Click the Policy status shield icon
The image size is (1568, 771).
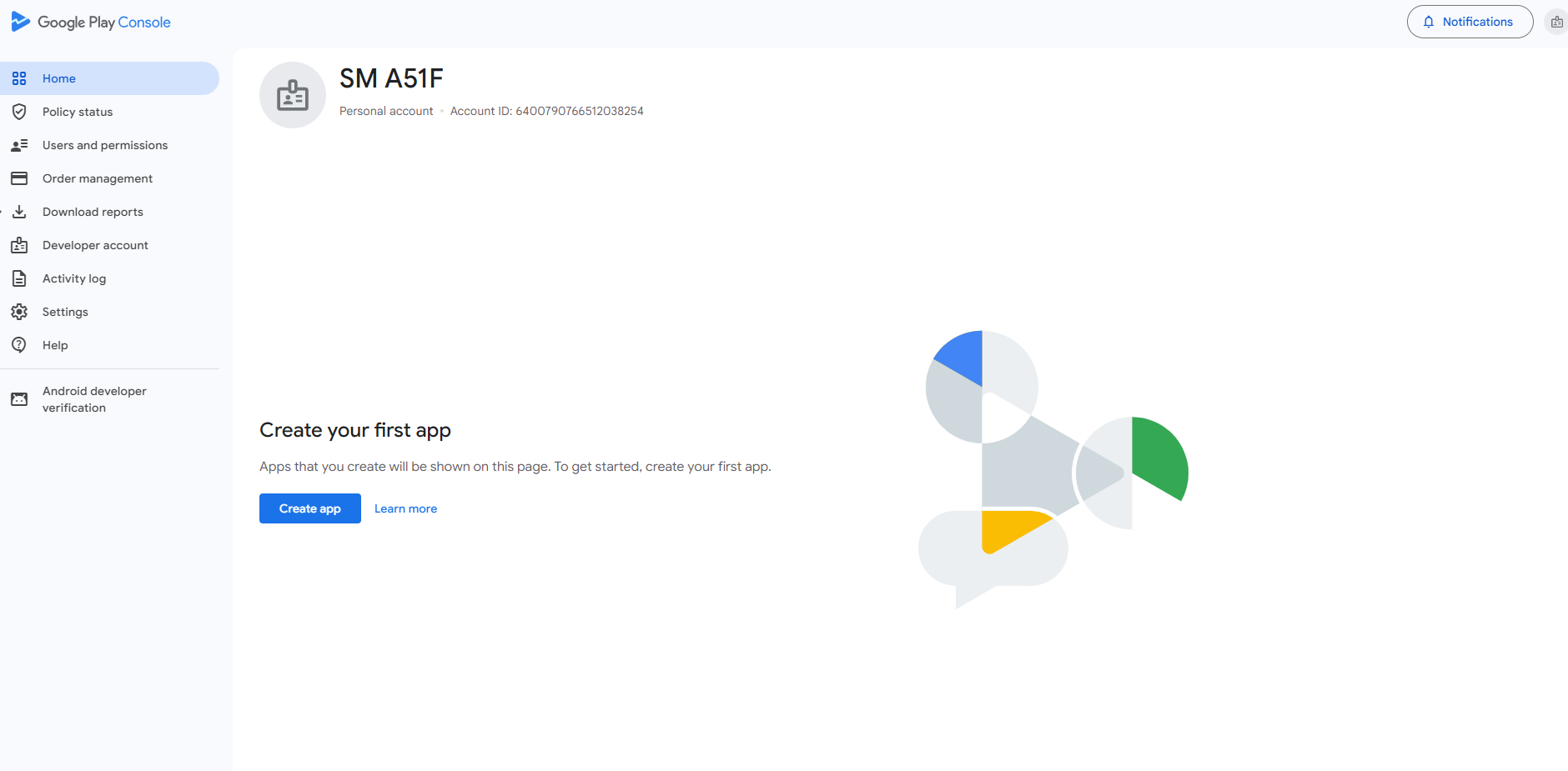click(19, 112)
